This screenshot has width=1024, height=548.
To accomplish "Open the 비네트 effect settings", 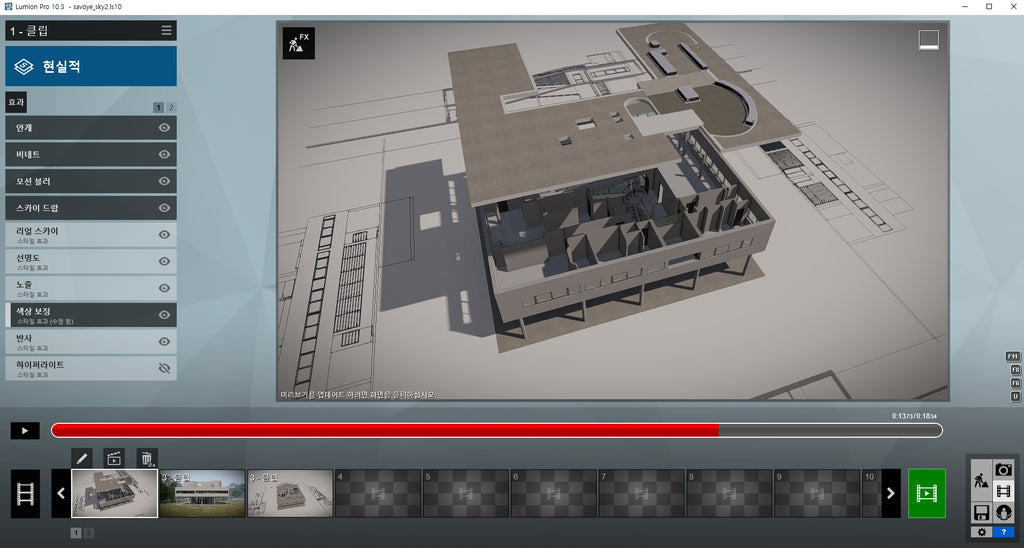I will 91,154.
